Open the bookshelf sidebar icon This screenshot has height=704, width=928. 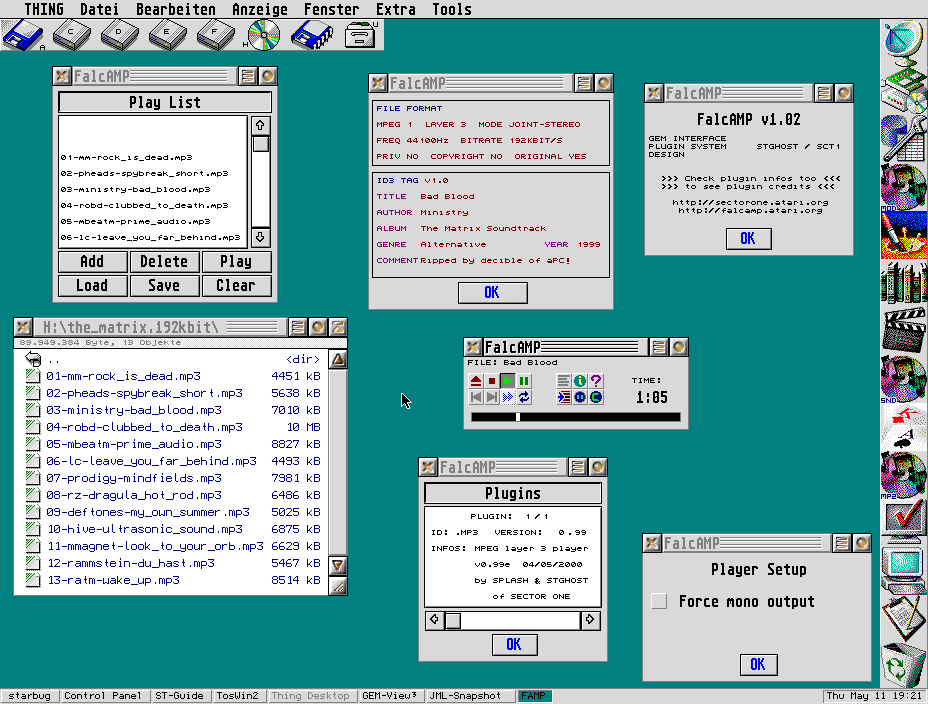pos(903,283)
